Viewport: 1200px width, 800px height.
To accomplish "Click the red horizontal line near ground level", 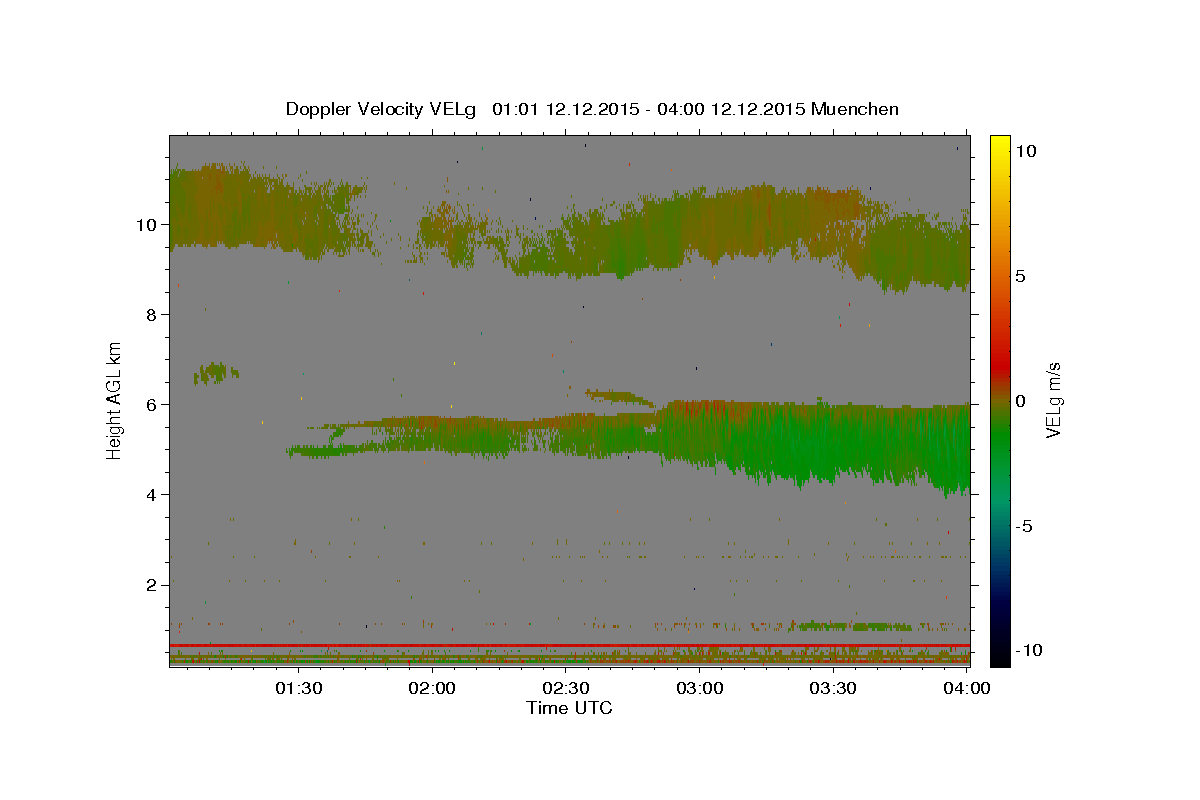I will (569, 646).
